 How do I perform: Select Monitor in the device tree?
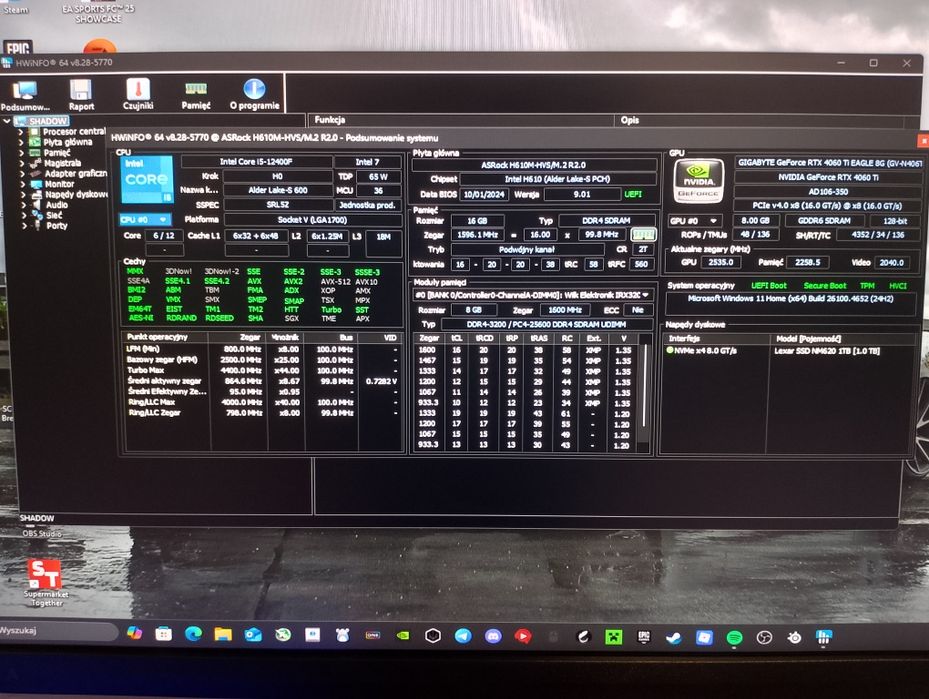[59, 184]
